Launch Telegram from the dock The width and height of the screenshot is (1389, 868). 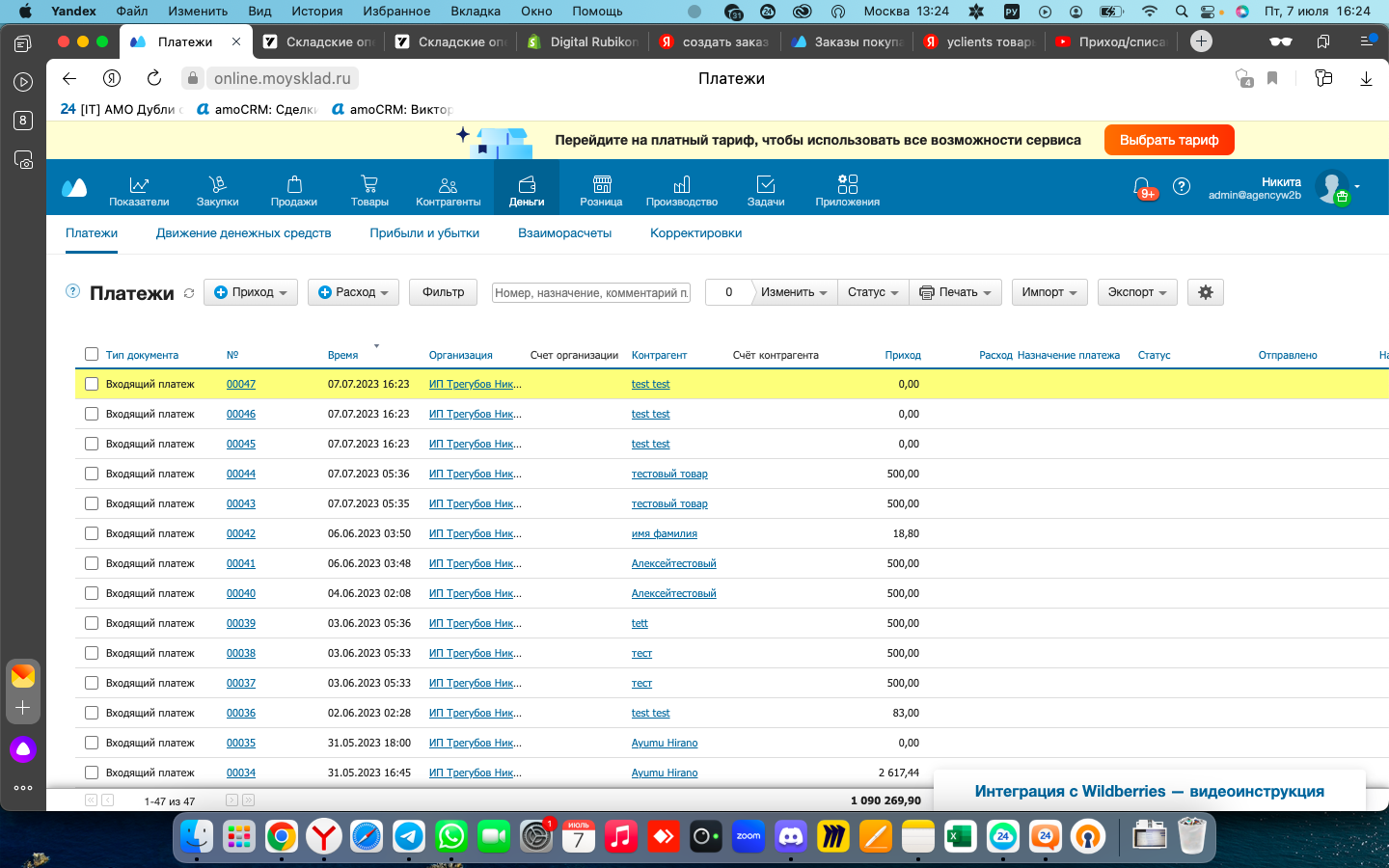[x=409, y=836]
